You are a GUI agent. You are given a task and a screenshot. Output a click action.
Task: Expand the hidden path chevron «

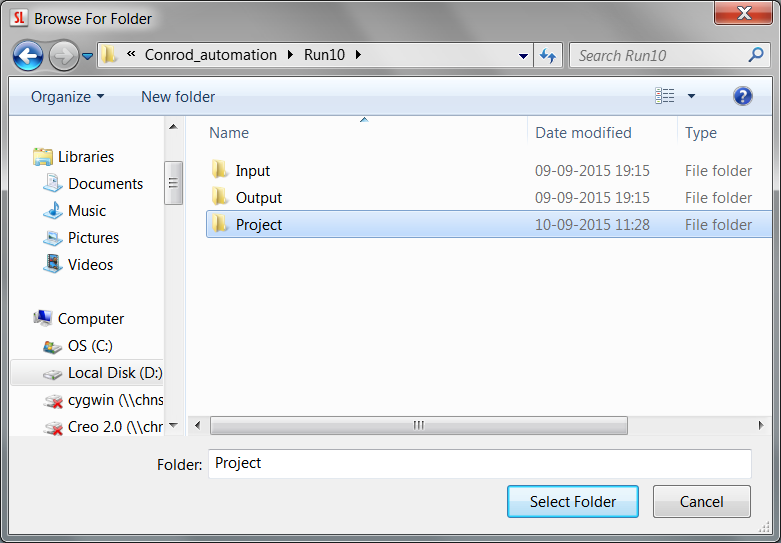point(131,54)
